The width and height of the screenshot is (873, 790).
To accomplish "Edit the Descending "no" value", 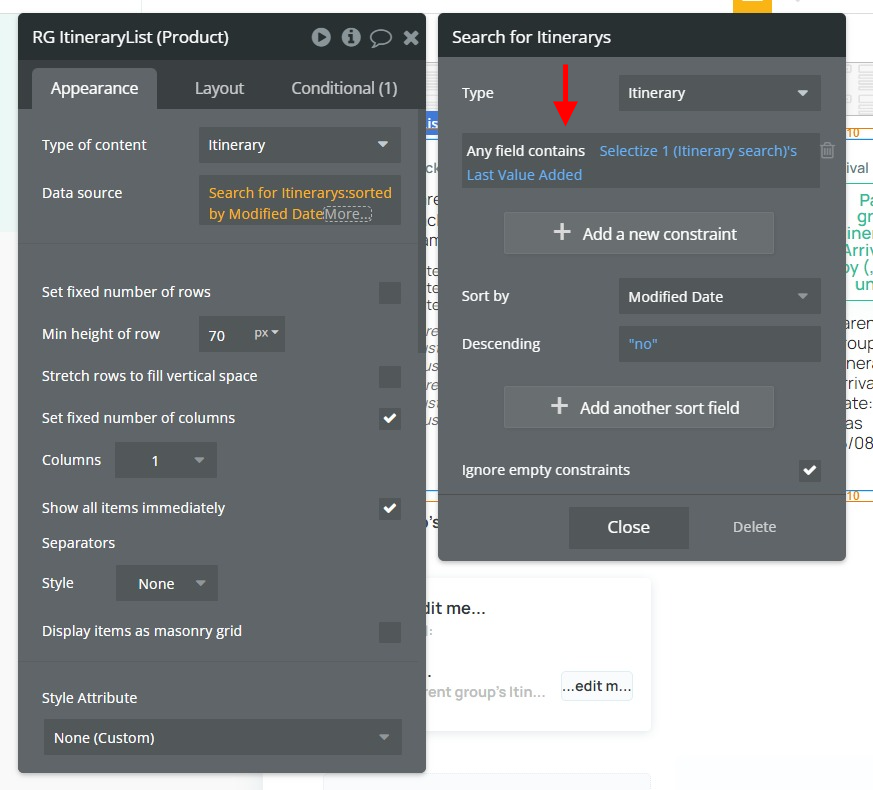I will tap(719, 344).
